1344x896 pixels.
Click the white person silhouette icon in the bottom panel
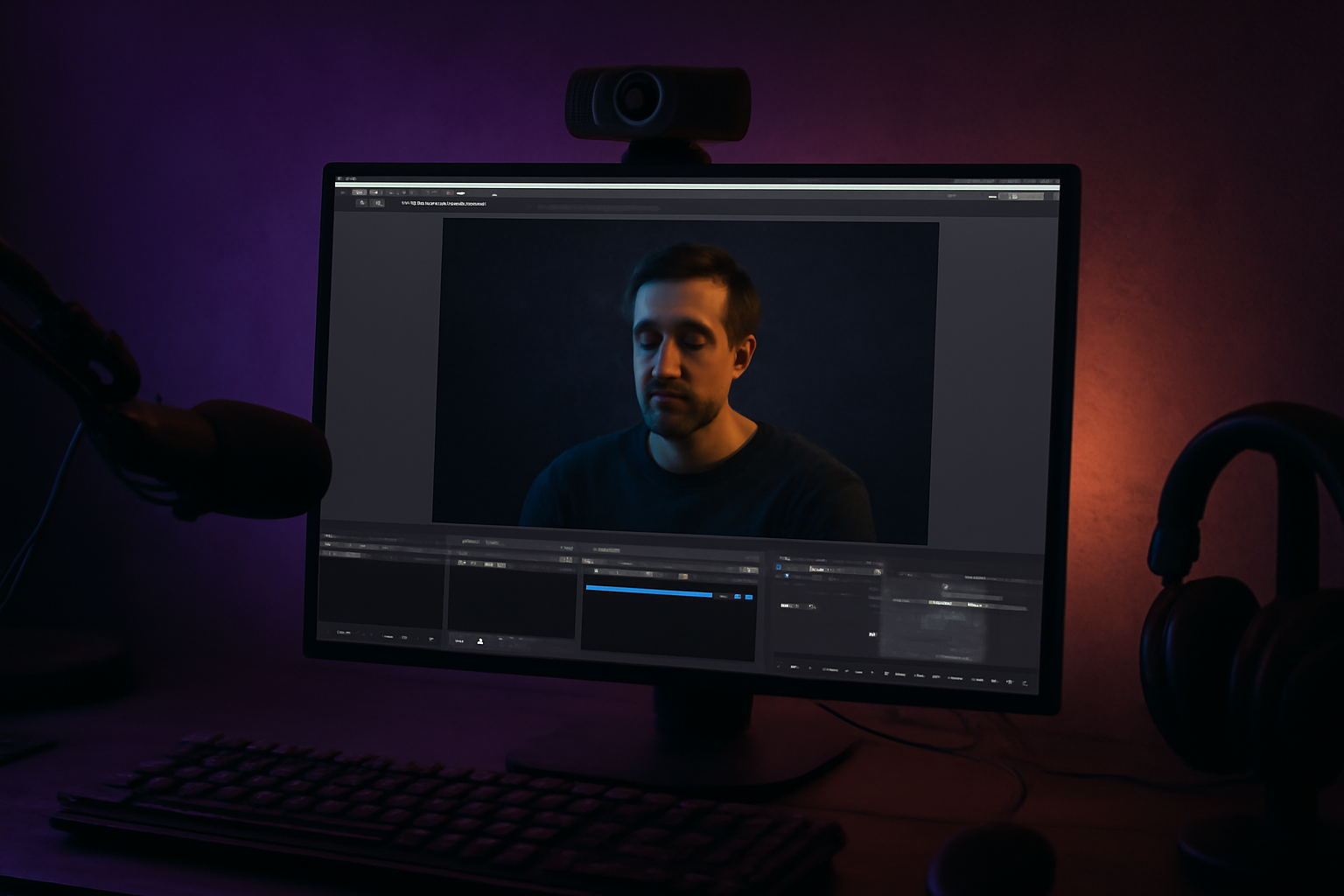coord(479,641)
